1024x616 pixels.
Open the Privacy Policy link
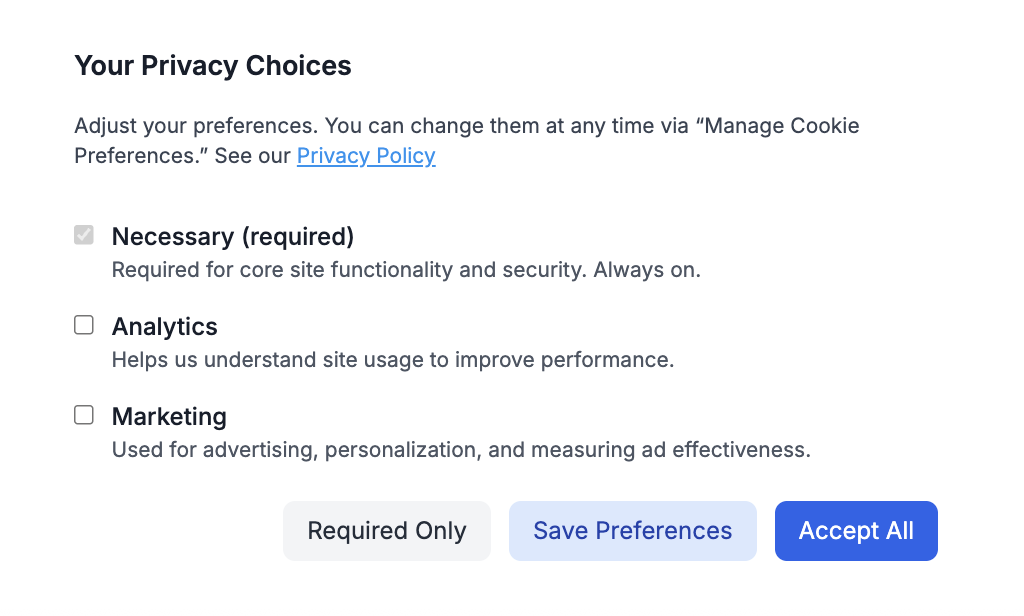[366, 156]
